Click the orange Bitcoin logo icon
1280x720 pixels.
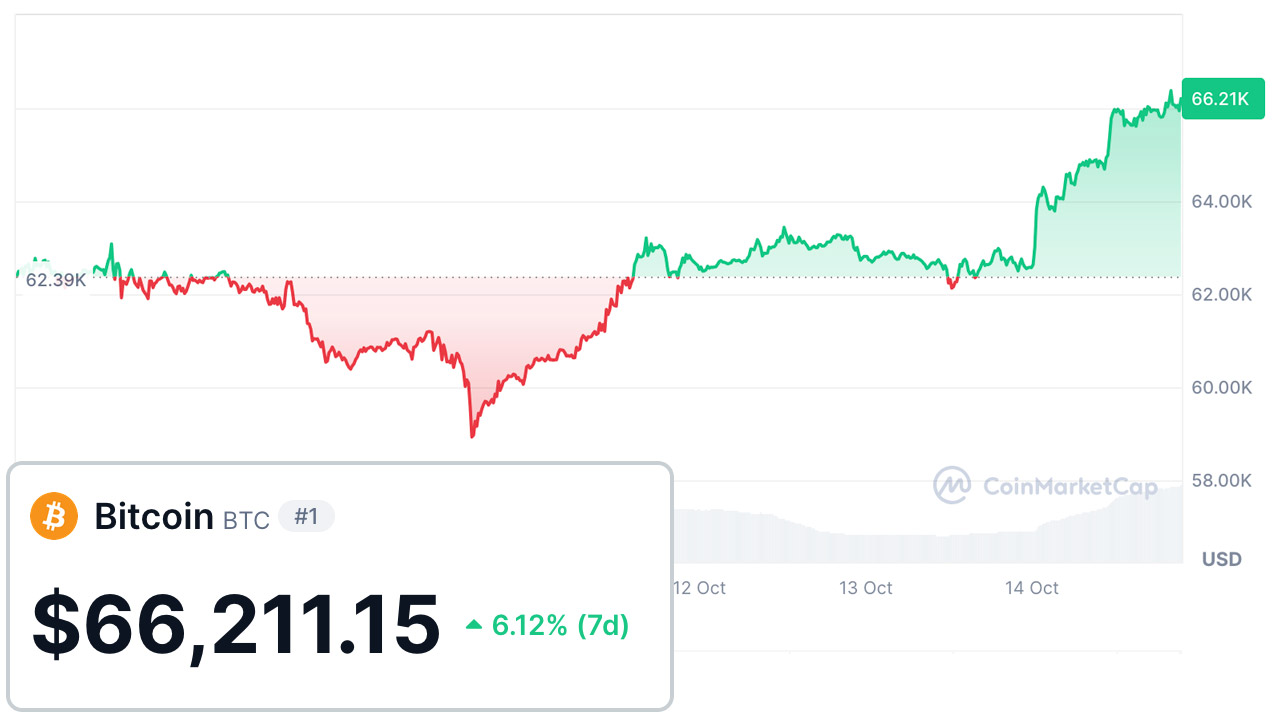54,516
